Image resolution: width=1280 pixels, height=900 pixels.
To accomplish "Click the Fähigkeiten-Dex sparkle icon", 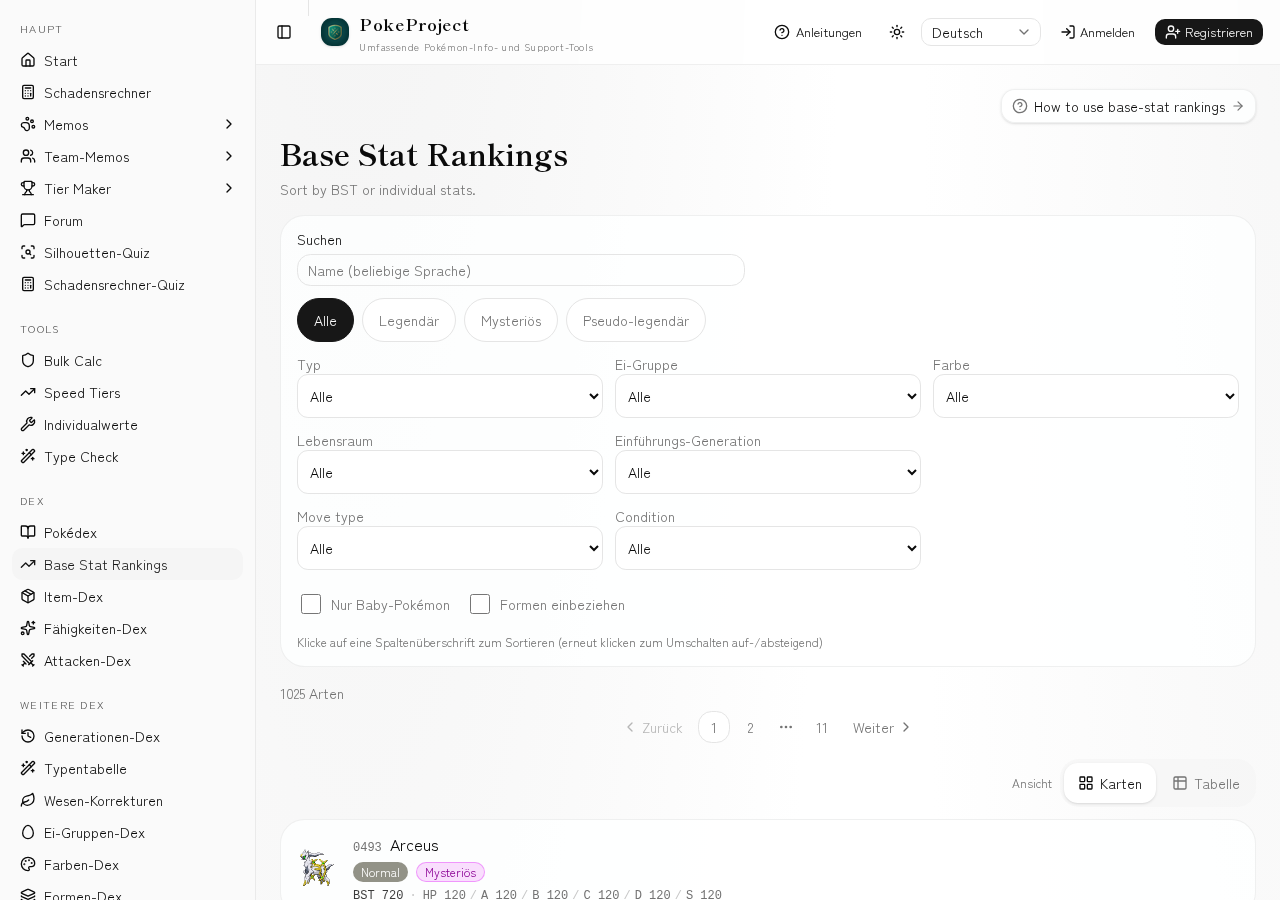I will [x=28, y=628].
